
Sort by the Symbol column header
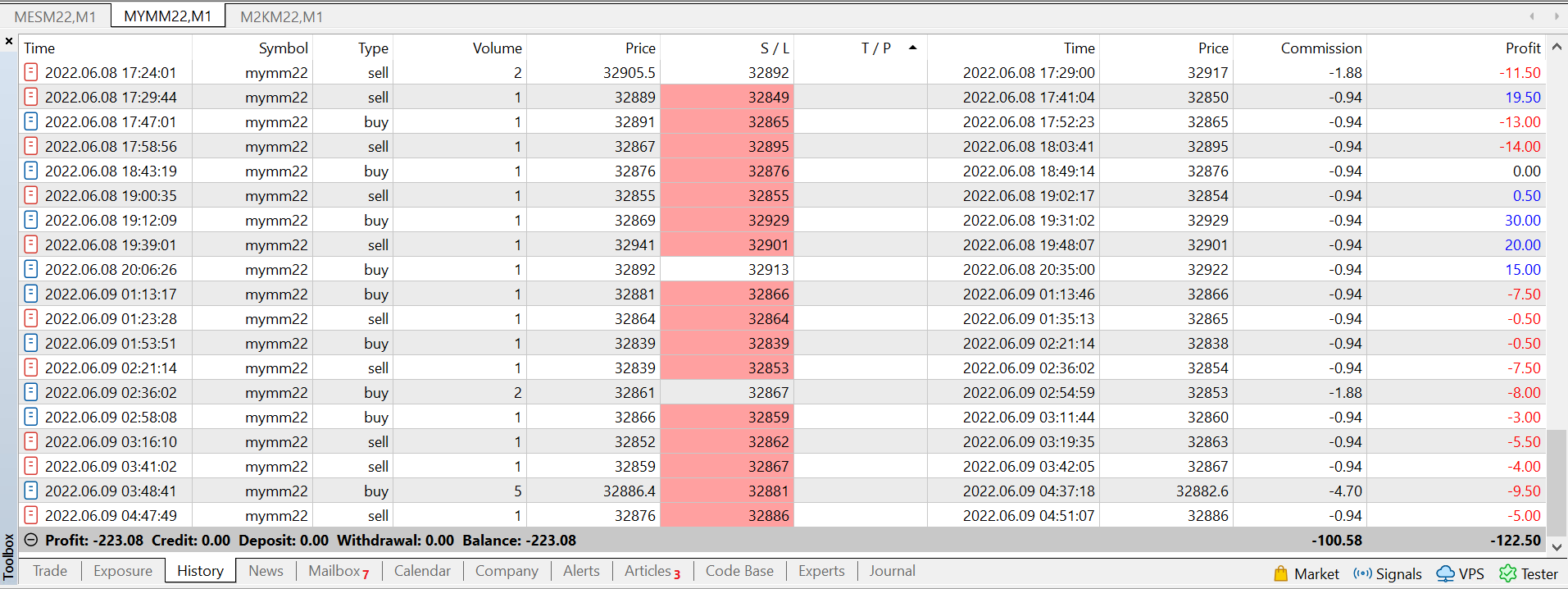tap(252, 48)
